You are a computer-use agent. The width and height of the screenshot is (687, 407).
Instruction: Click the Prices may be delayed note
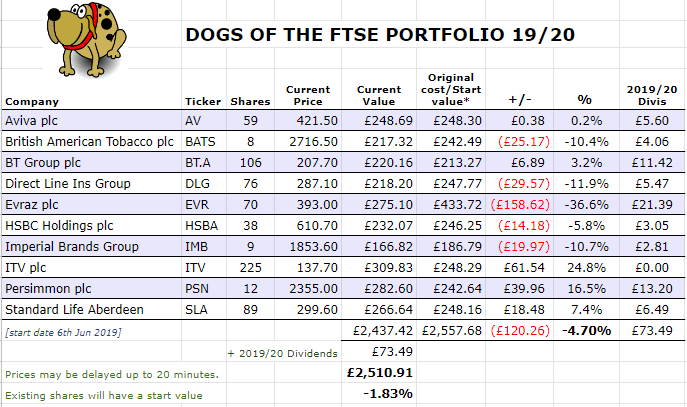(112, 375)
